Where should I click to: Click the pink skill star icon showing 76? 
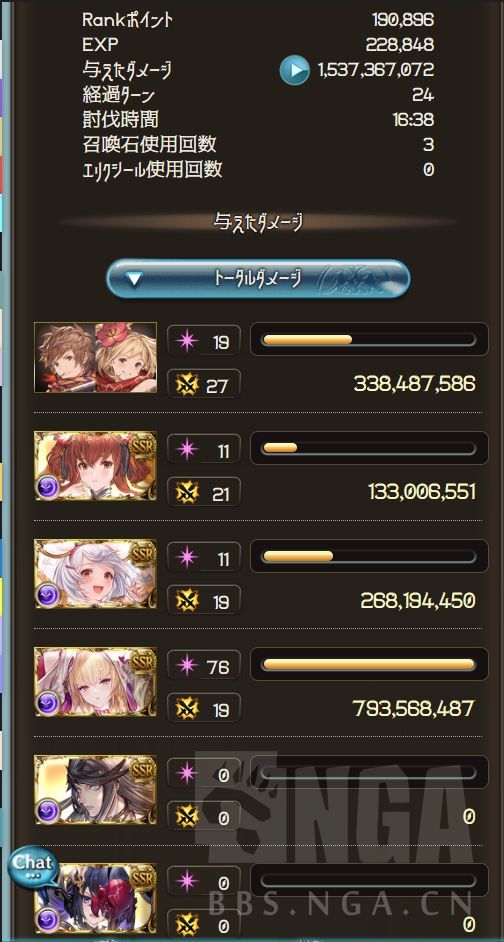[x=184, y=667]
